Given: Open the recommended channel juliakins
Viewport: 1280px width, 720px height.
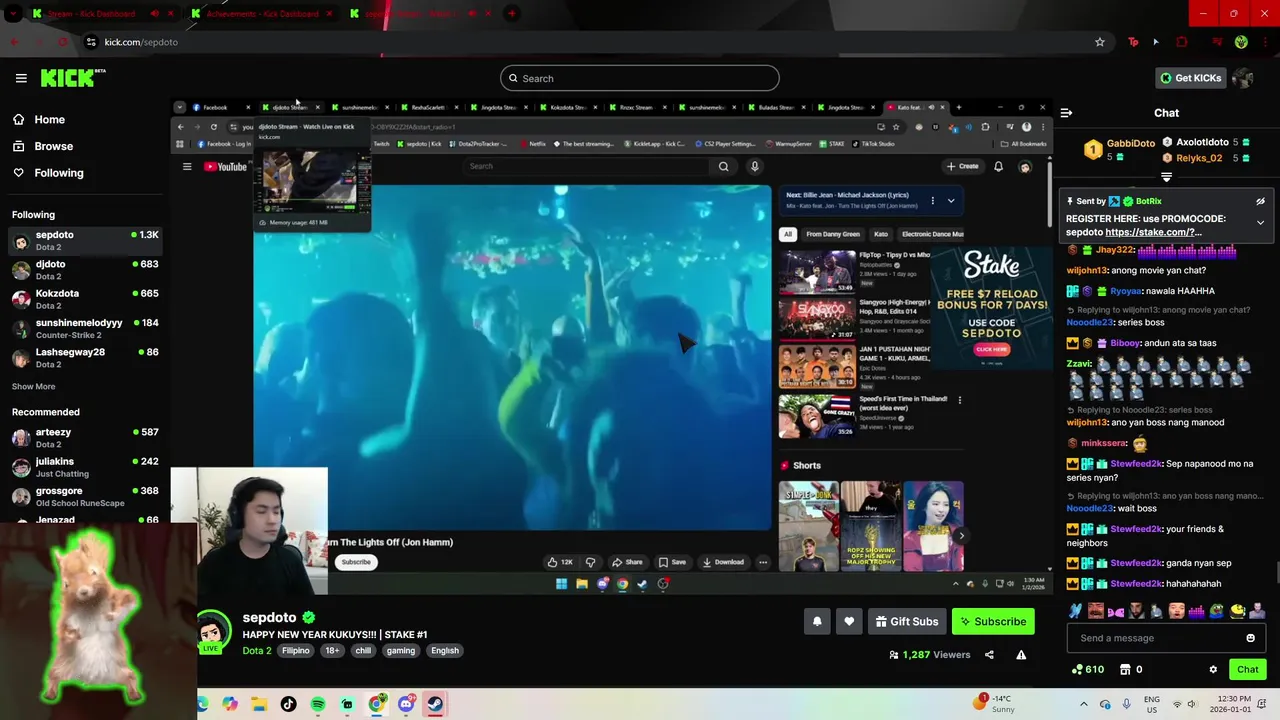Looking at the screenshot, I should [85, 467].
